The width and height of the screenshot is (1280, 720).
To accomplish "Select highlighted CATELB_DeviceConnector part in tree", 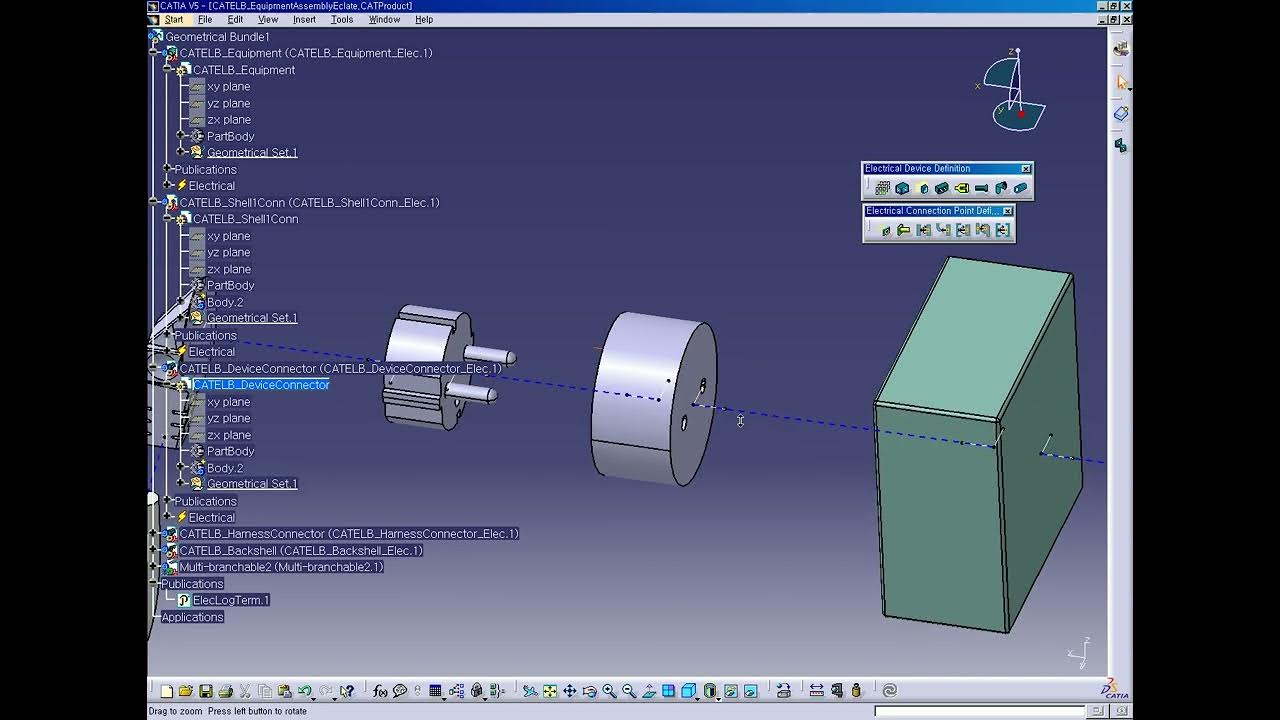I will tap(260, 385).
